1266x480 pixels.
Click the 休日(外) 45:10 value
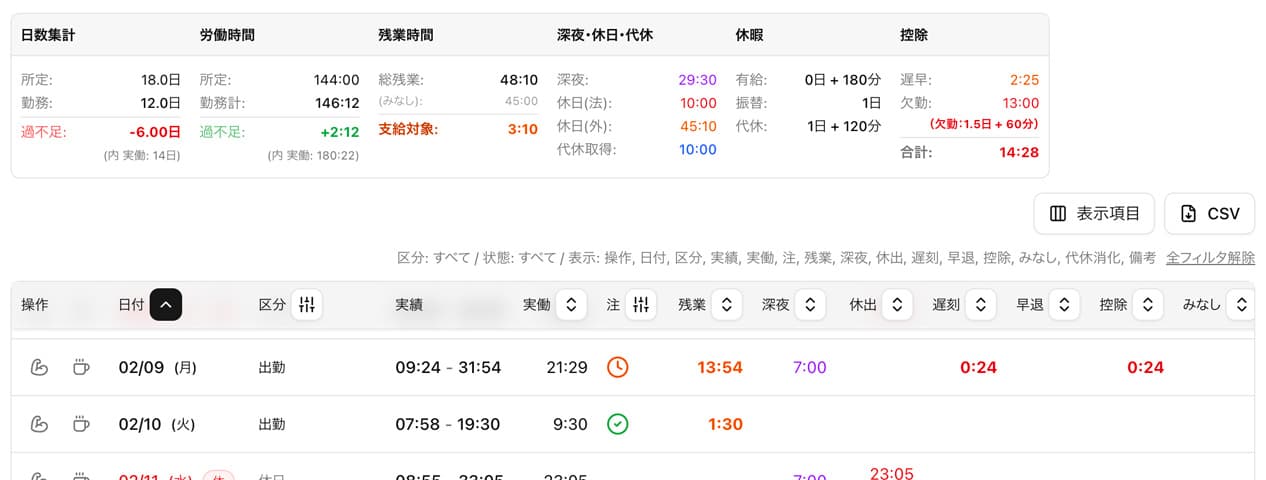(697, 126)
